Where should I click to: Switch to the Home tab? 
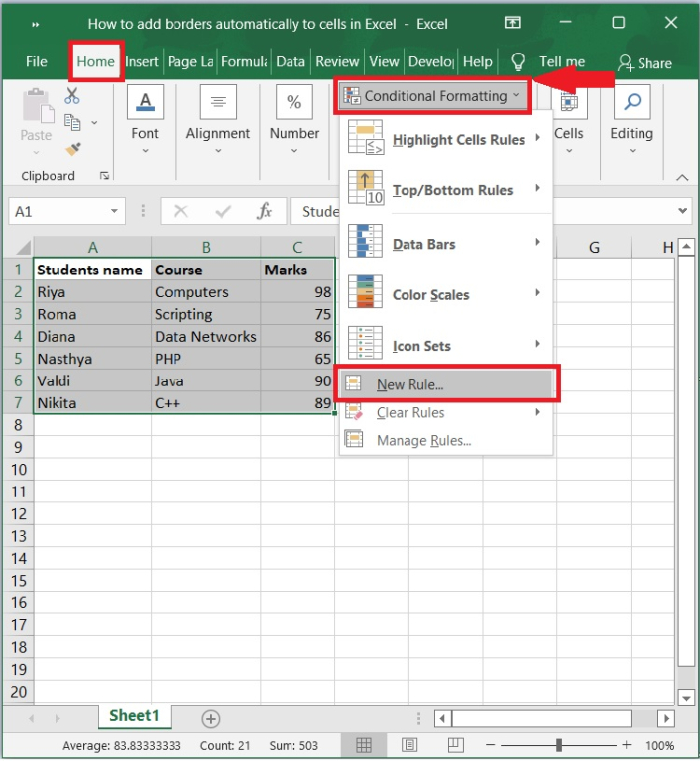tap(96, 62)
